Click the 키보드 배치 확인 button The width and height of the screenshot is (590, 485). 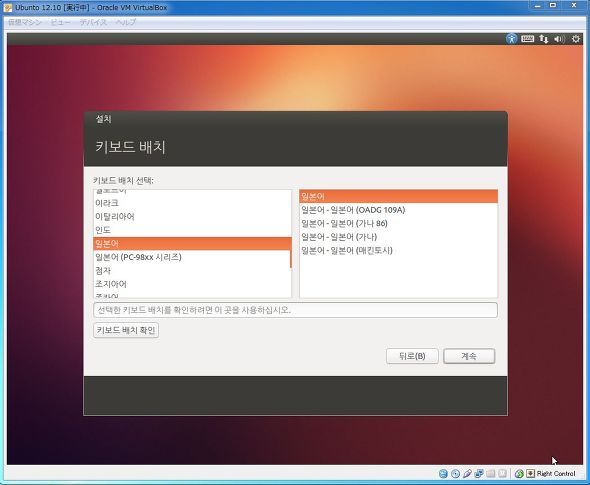pyautogui.click(x=126, y=330)
